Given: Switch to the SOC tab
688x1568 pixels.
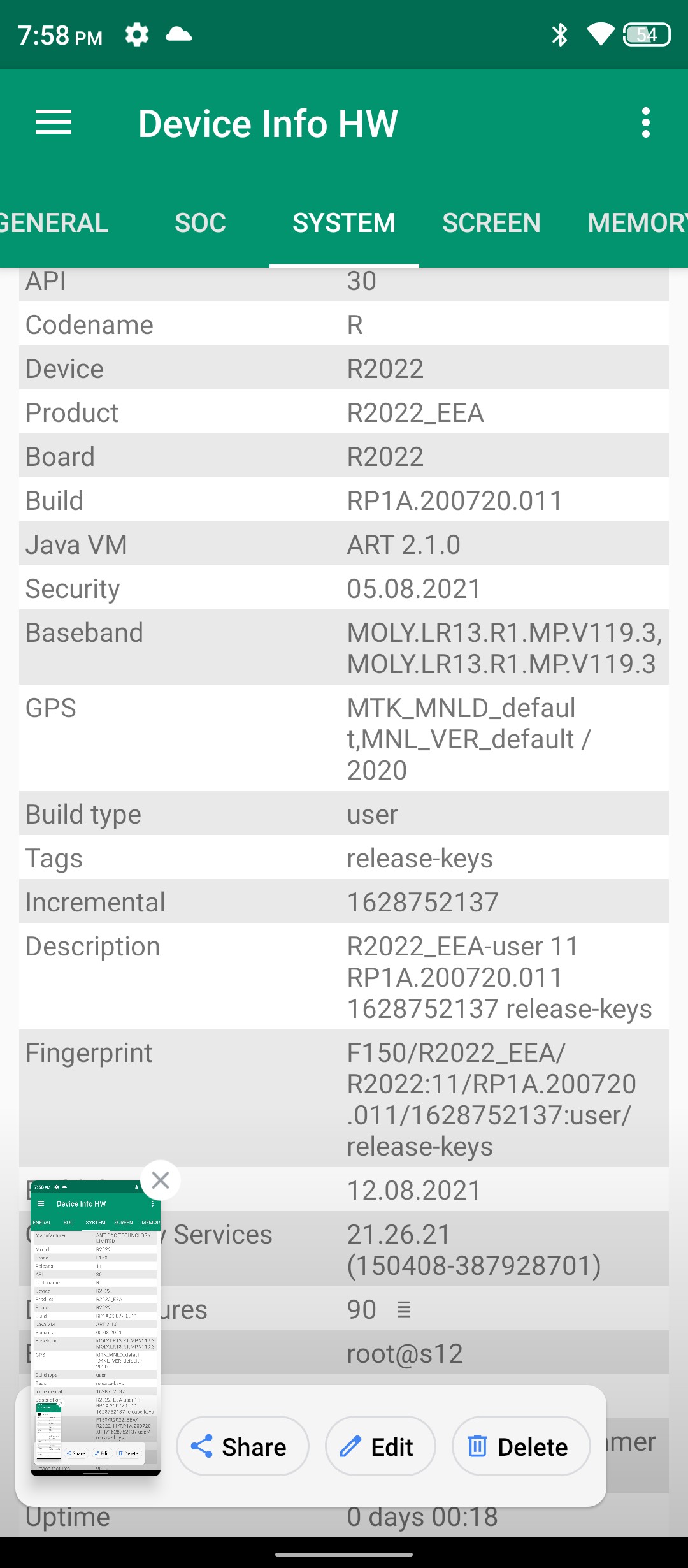Looking at the screenshot, I should [200, 223].
